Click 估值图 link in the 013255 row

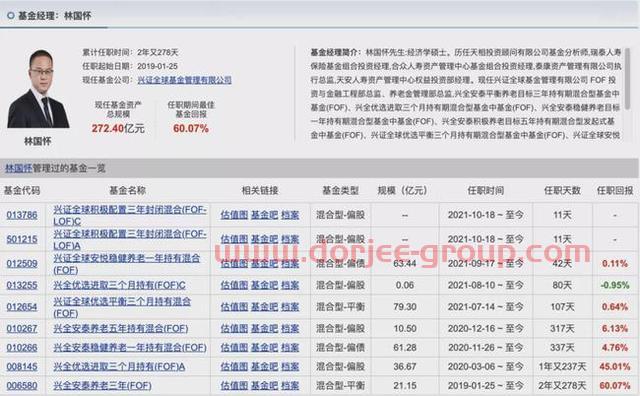point(234,285)
